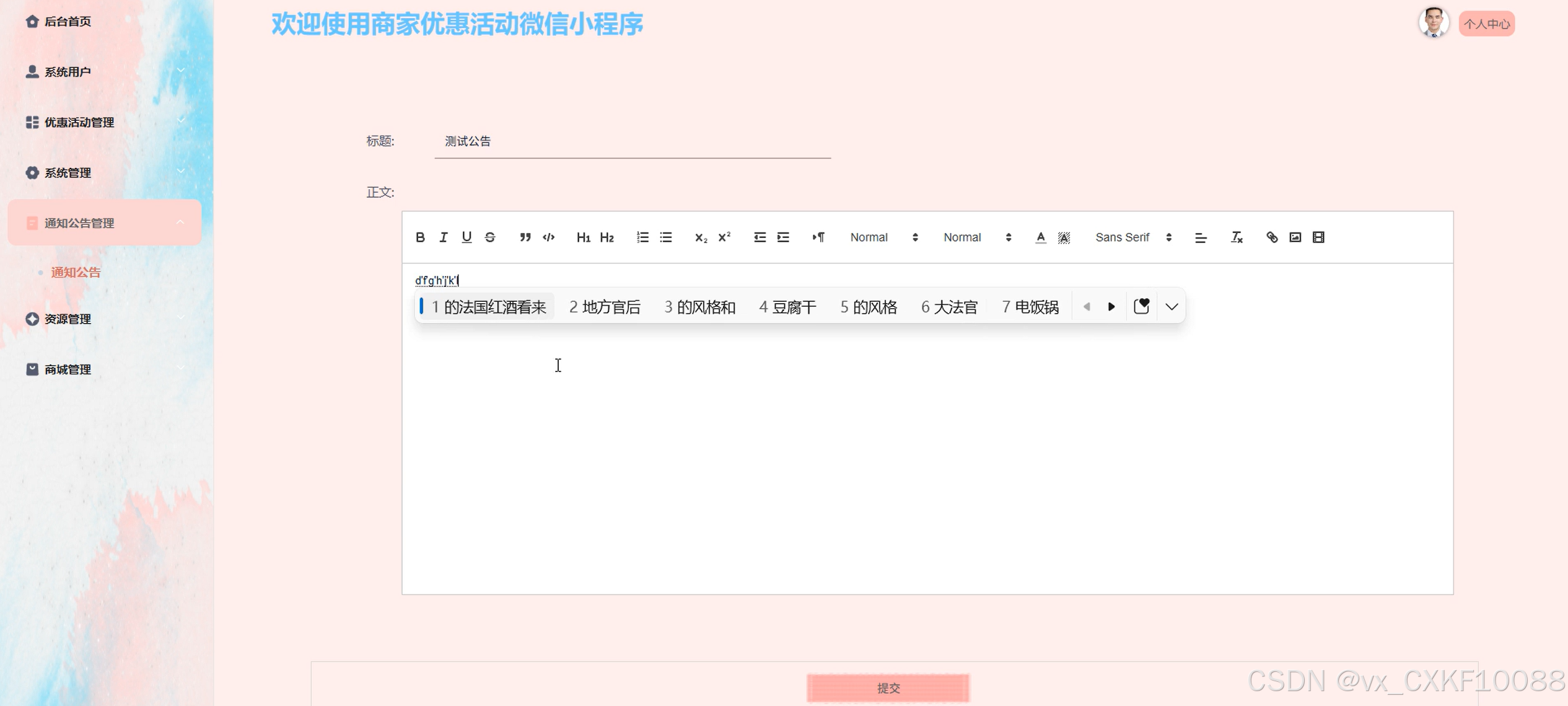Clear text formatting
The width and height of the screenshot is (1568, 706).
tap(1236, 237)
